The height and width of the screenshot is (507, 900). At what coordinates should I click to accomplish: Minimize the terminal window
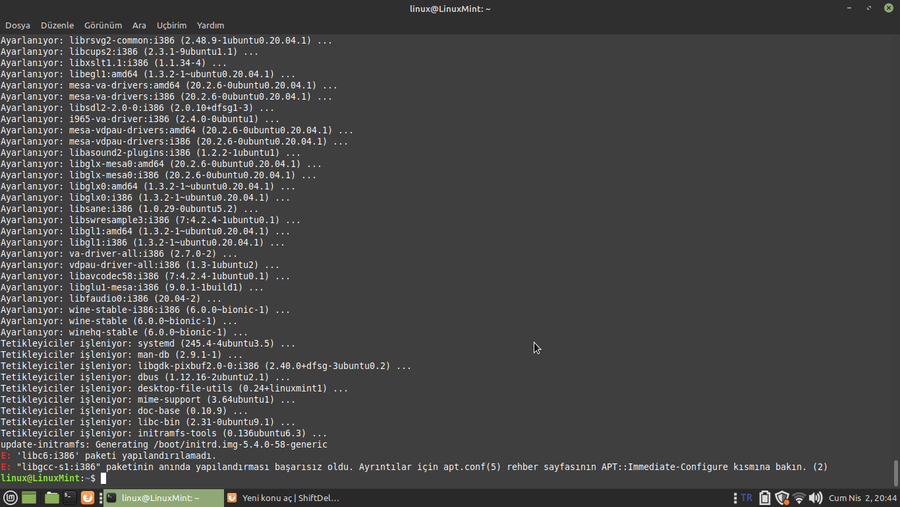[849, 8]
